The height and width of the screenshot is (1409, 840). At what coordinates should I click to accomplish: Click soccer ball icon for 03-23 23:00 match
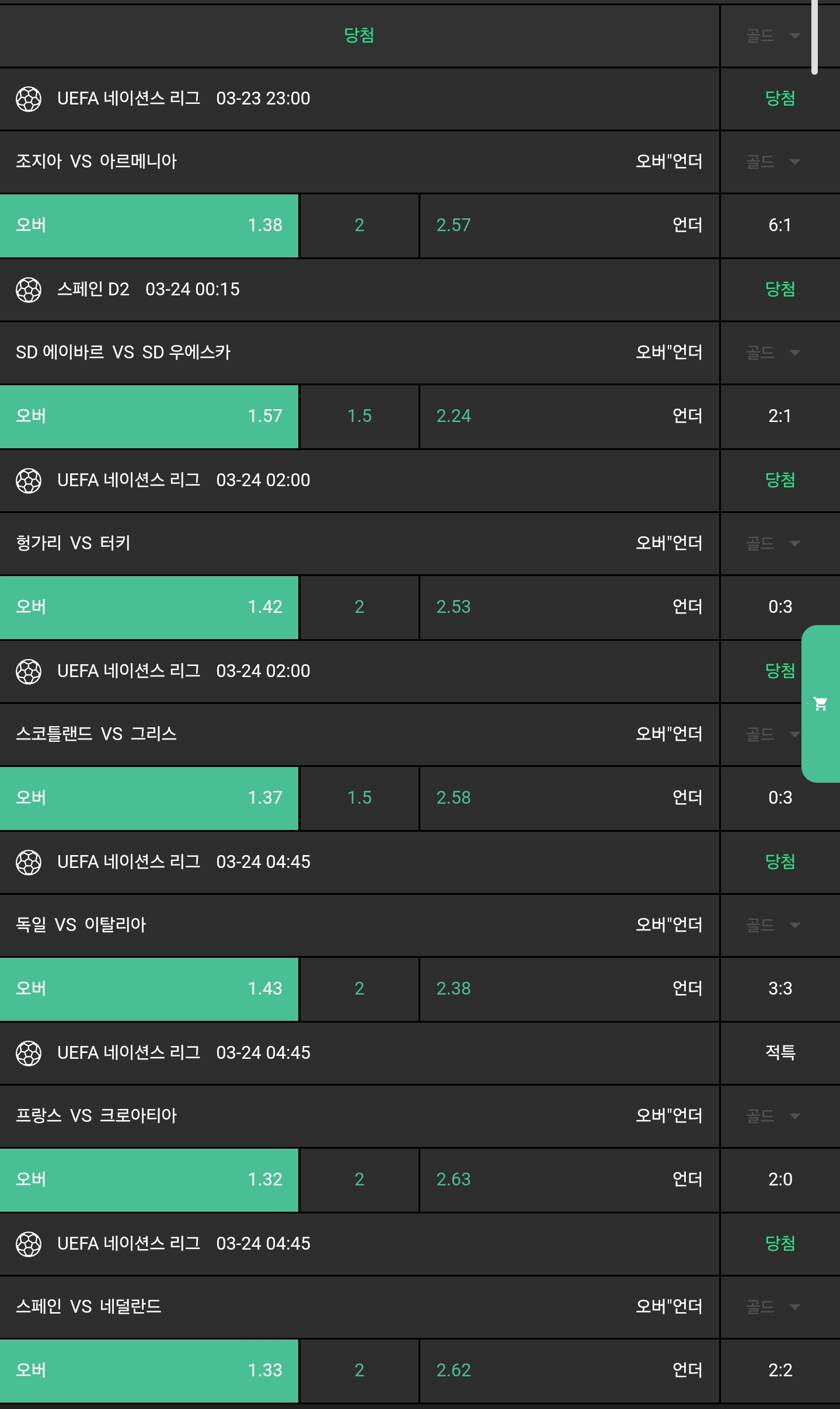coord(29,99)
